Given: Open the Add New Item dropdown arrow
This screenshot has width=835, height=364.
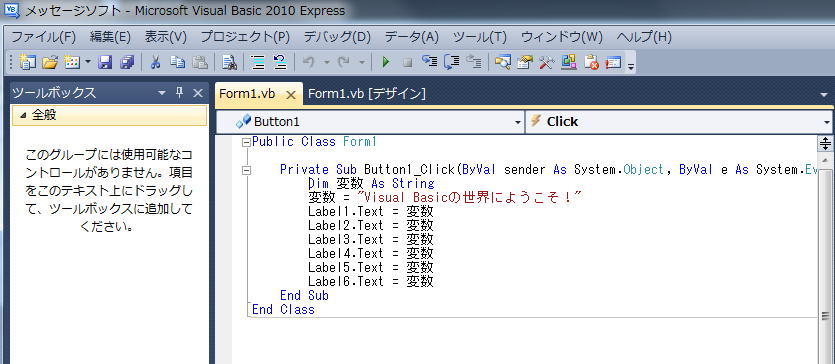Looking at the screenshot, I should click(87, 63).
